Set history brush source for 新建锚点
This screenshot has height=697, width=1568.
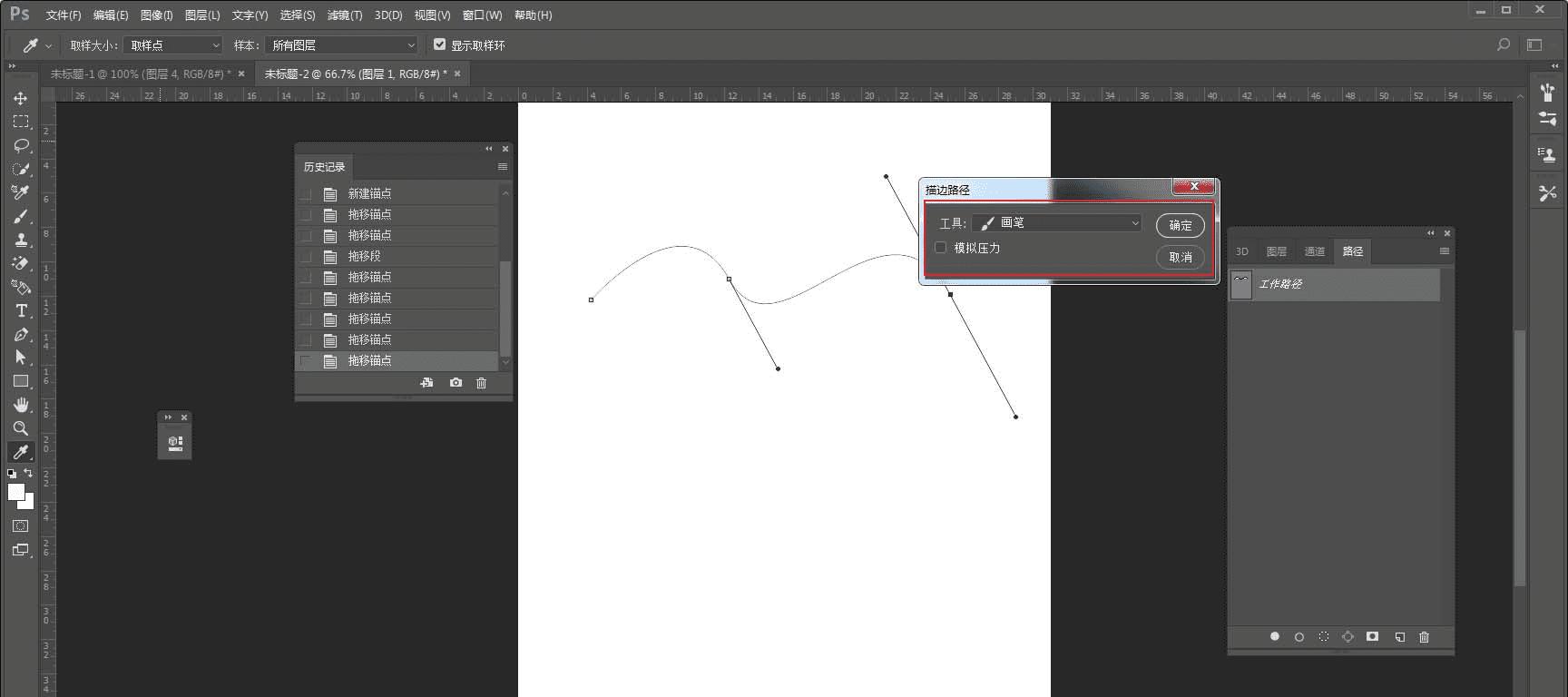click(x=306, y=194)
